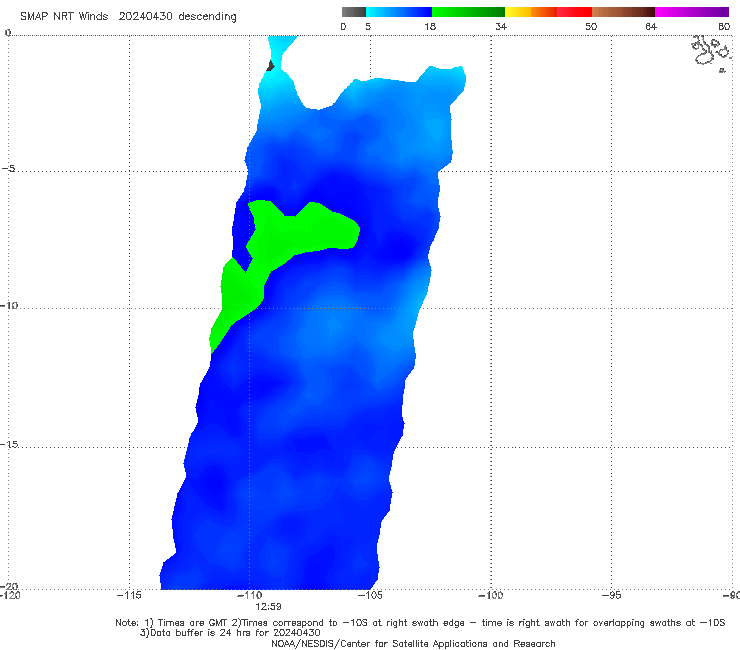Select the blue 5-18 segment of the color bar
This screenshot has height=650, width=740.
[x=399, y=12]
